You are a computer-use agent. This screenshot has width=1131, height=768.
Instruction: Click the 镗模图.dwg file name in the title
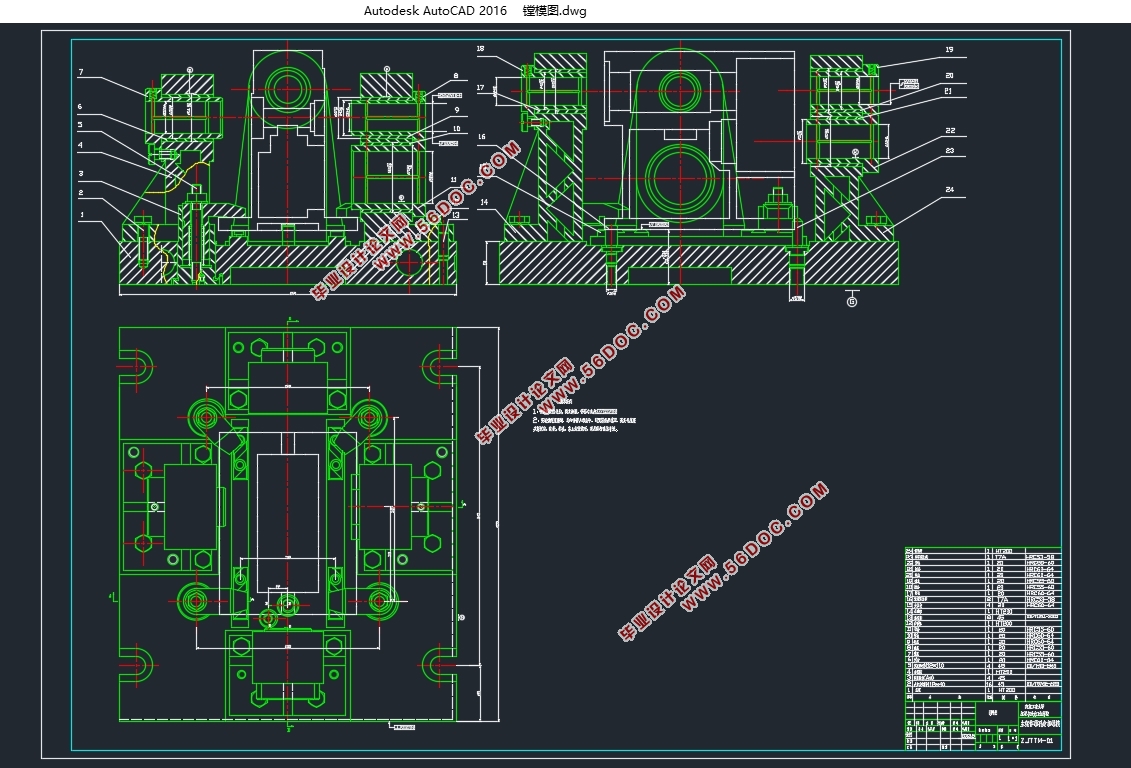point(555,11)
